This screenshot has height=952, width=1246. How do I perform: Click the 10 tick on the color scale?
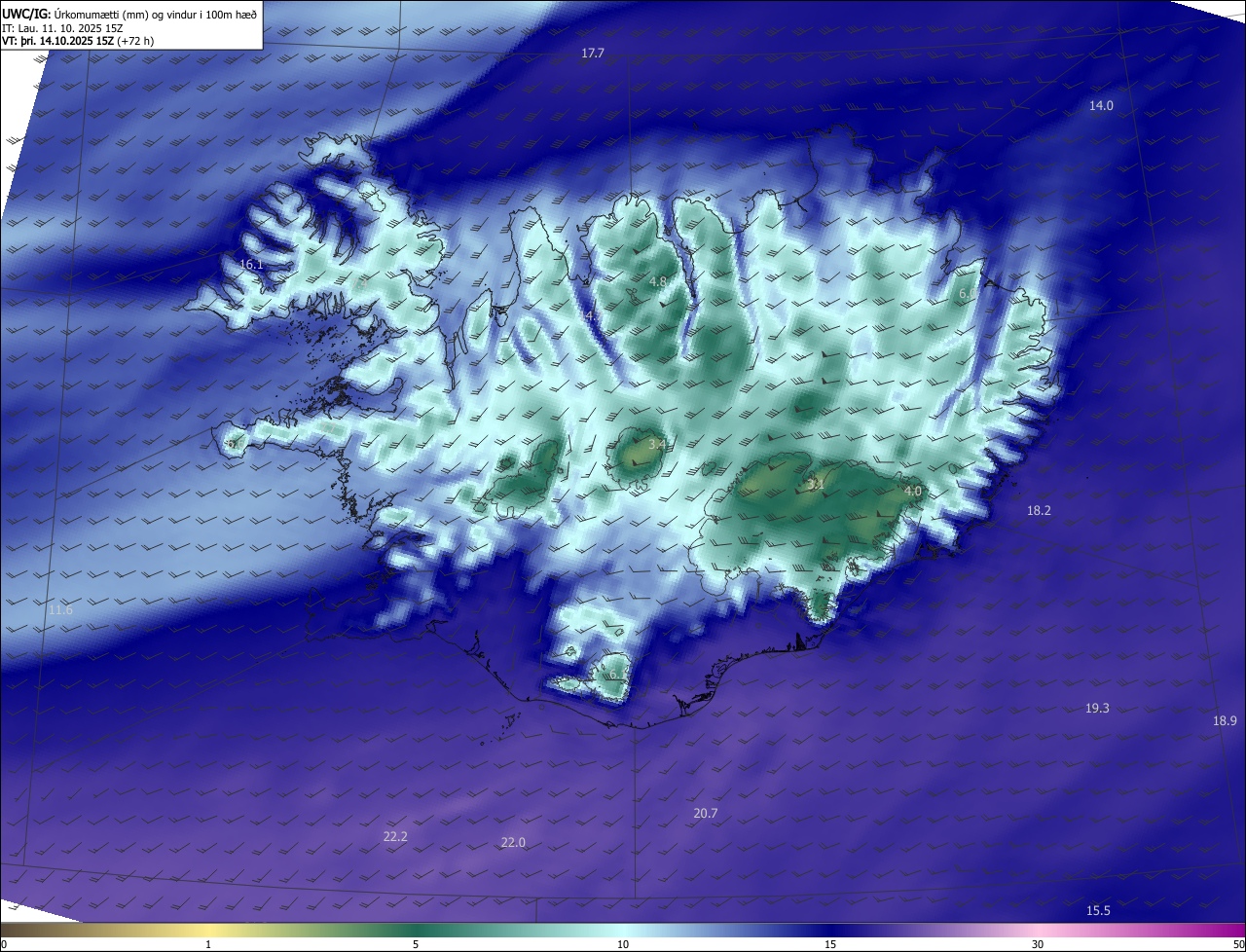[623, 944]
